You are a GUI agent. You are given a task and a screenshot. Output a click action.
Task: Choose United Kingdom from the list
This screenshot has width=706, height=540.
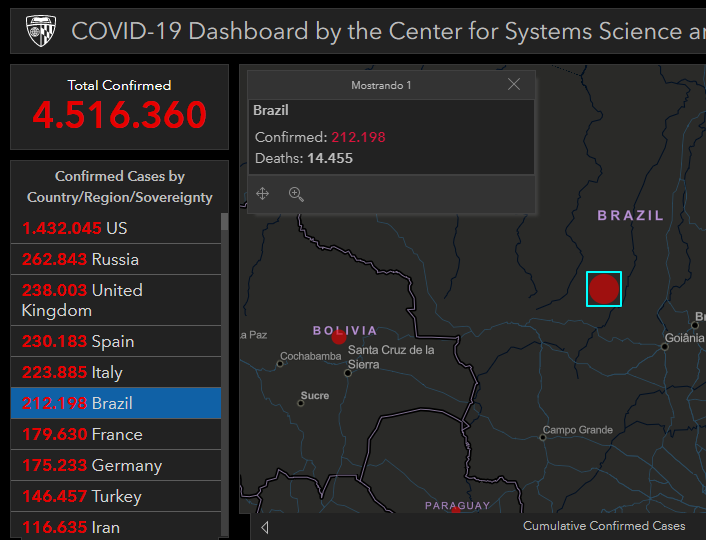click(x=115, y=300)
